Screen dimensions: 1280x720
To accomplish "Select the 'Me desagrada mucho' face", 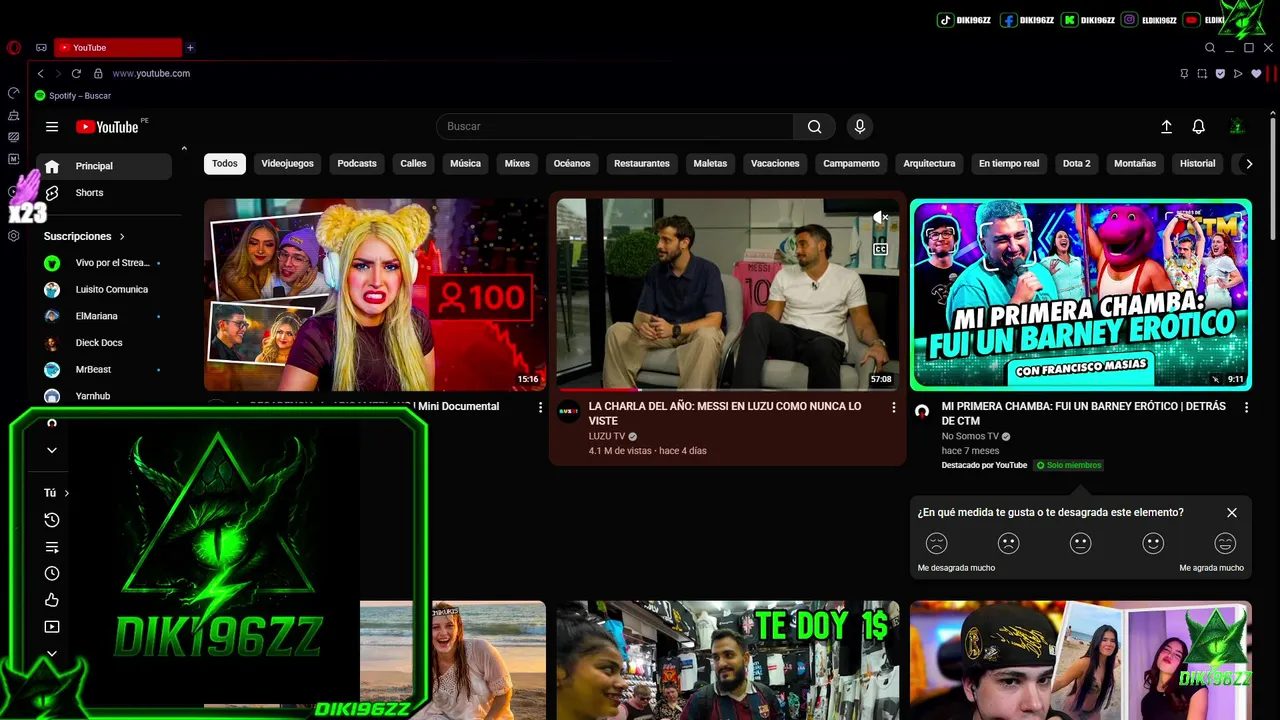I will 936,543.
